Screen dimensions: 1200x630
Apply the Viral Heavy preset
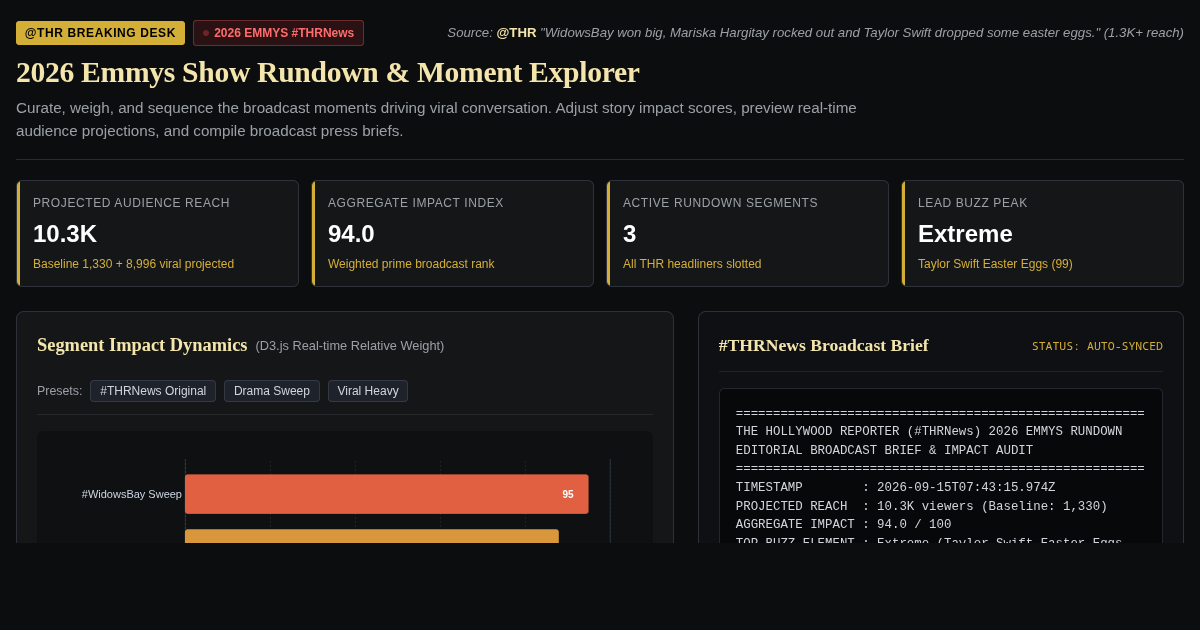[x=368, y=391]
